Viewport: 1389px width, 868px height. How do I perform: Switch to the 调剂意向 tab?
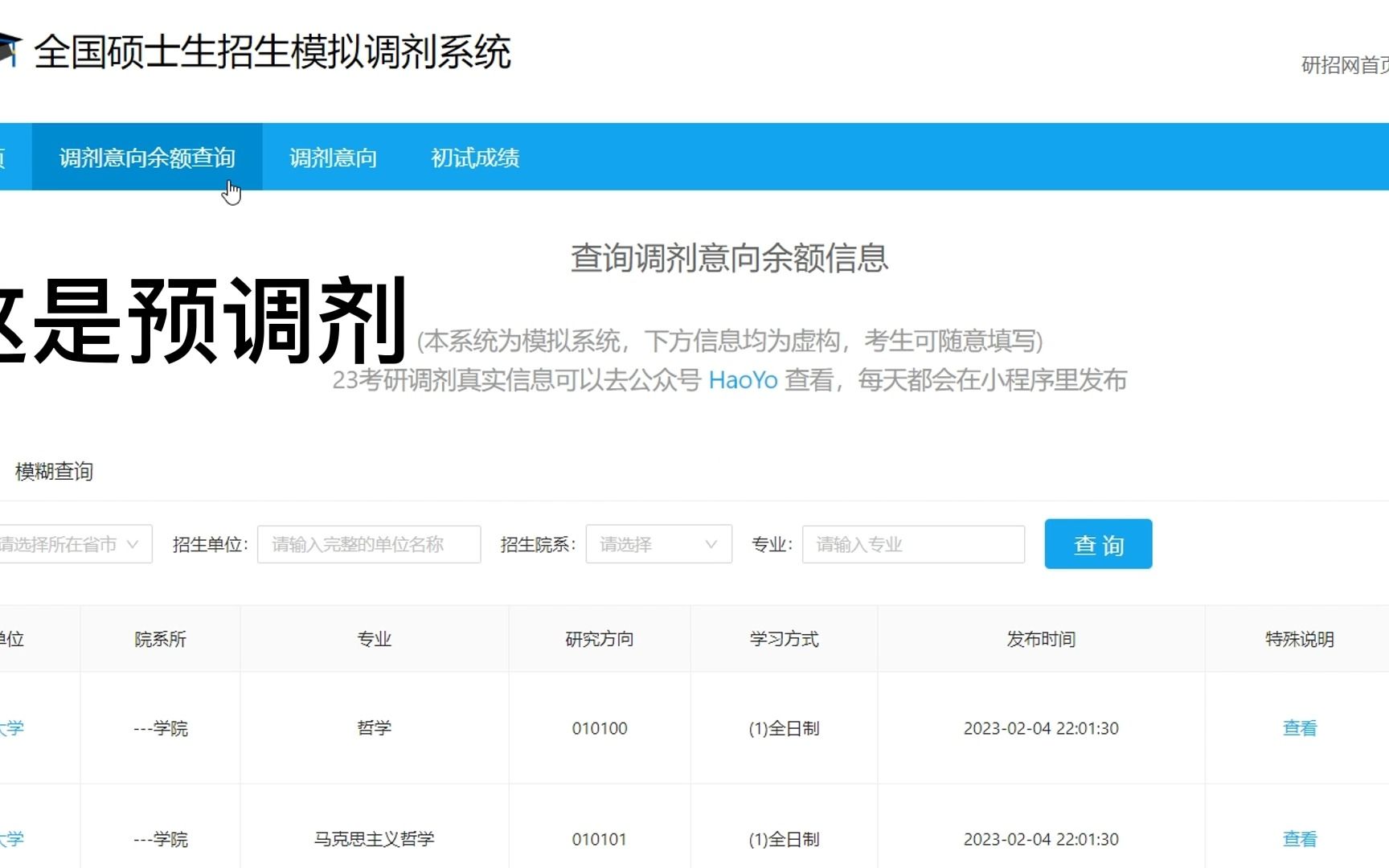(x=334, y=158)
